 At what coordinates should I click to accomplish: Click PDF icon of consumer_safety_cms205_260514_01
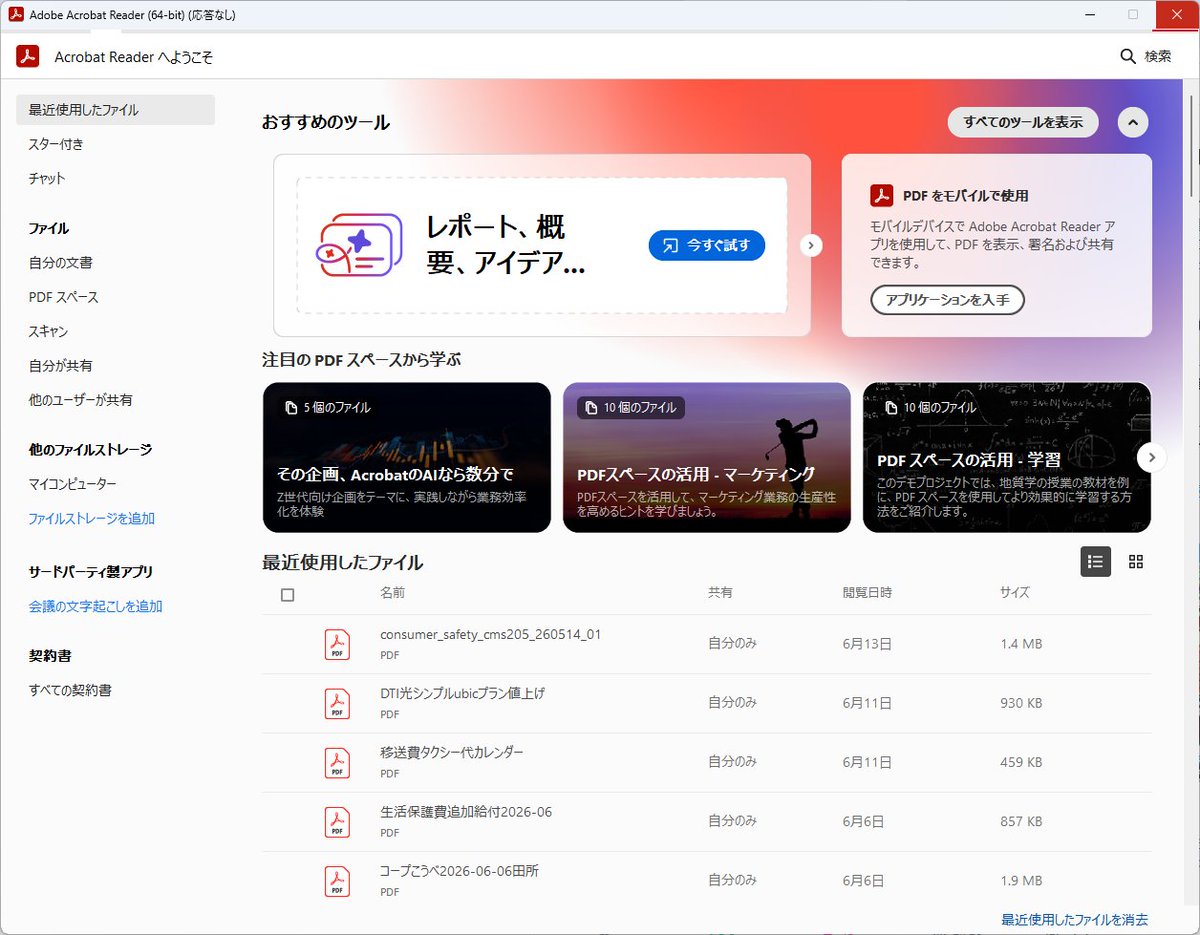coord(337,644)
